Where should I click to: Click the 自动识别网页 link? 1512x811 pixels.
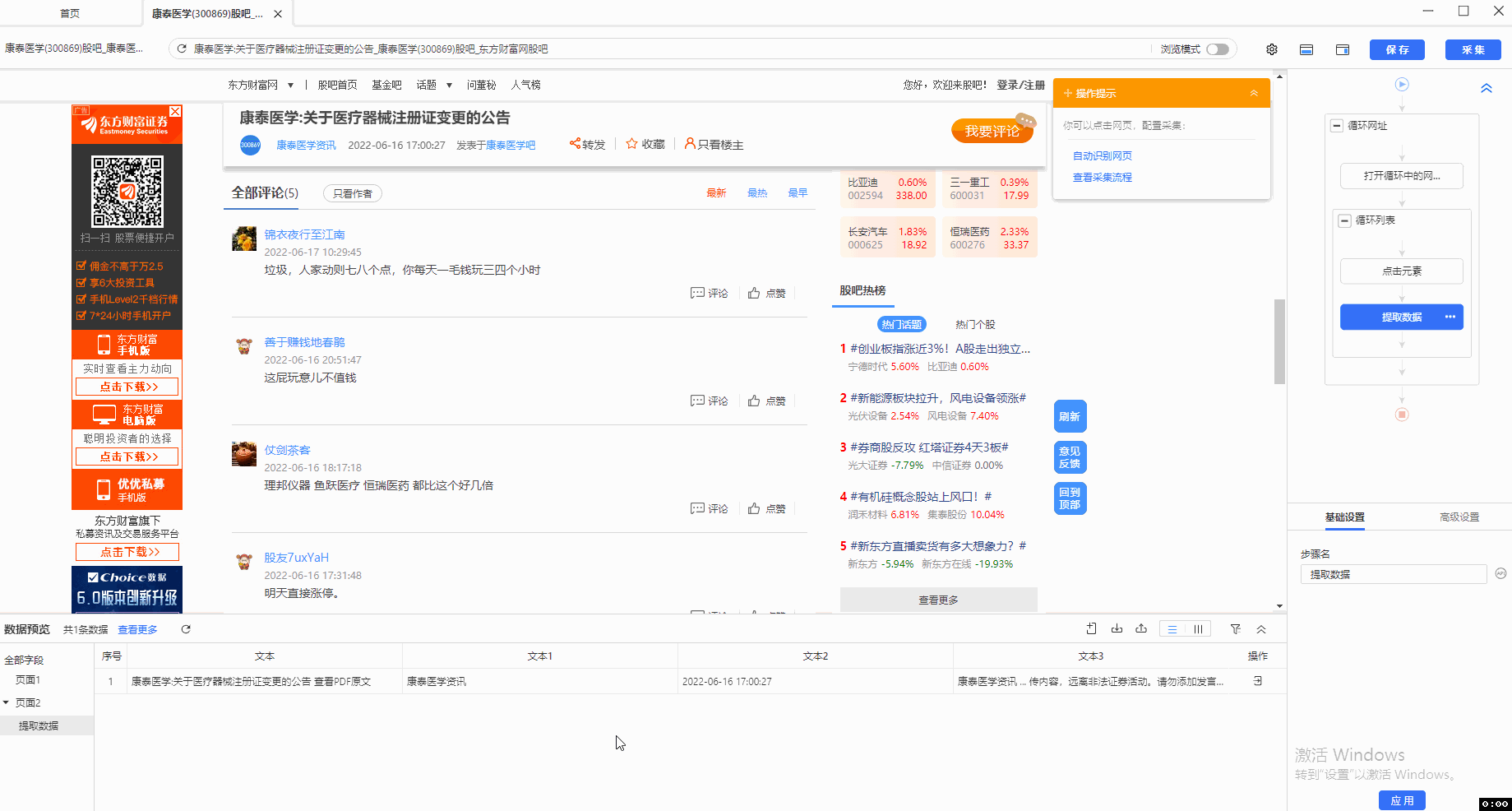(1103, 156)
